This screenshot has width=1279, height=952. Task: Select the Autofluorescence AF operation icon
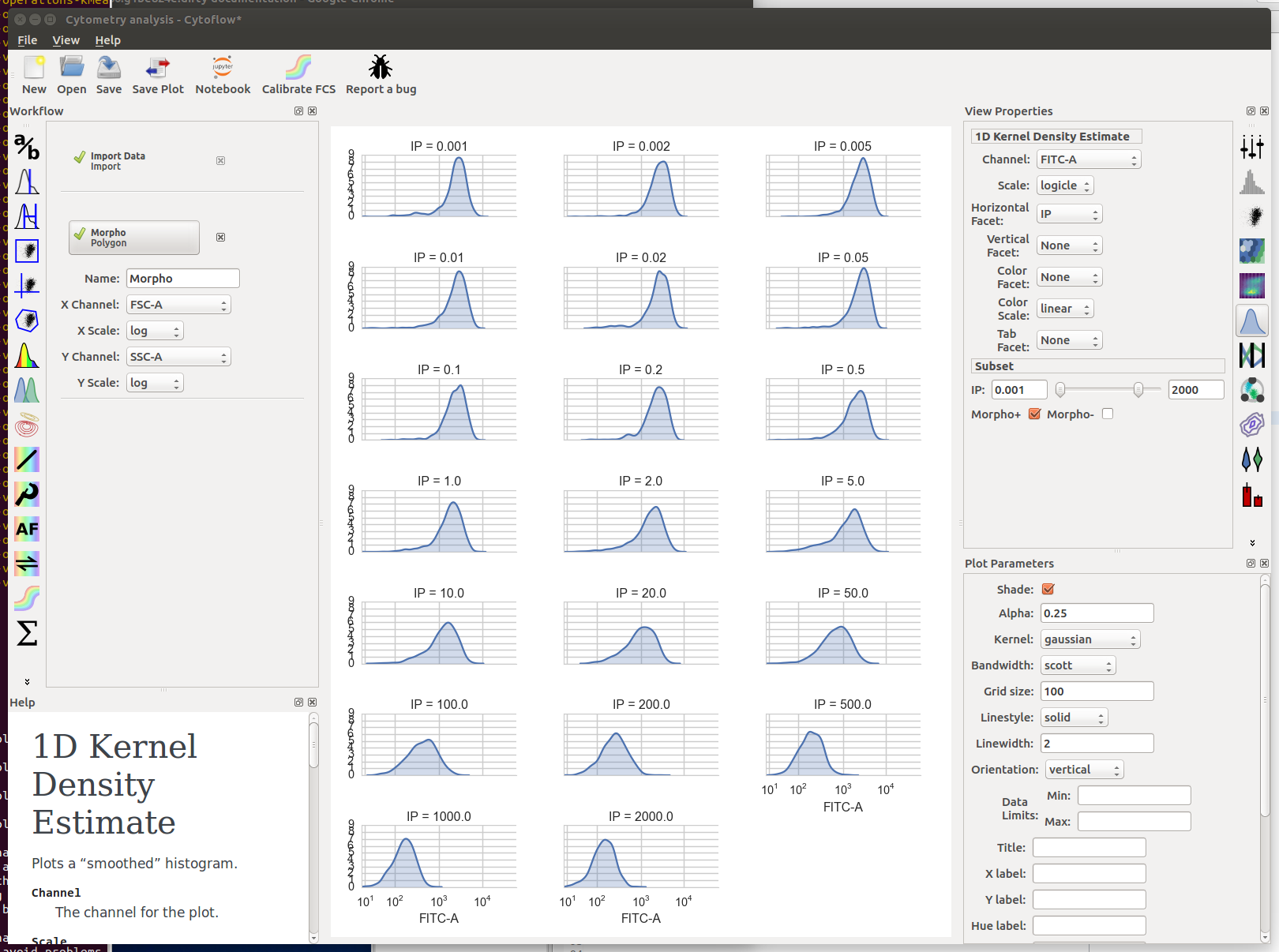point(27,529)
